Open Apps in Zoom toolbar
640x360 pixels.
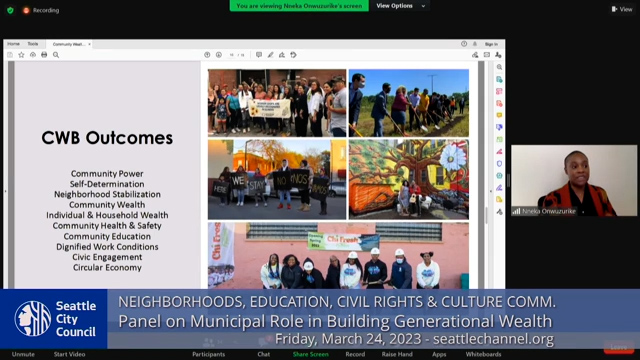pyautogui.click(x=439, y=354)
